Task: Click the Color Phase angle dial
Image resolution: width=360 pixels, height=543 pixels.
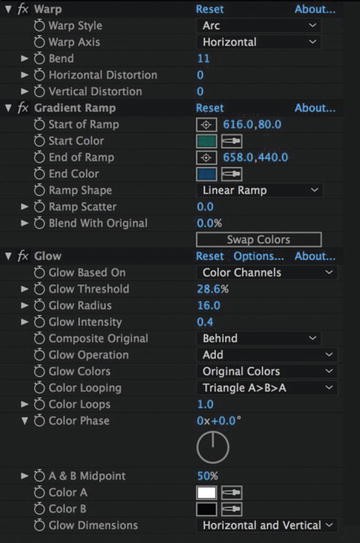Action: tap(213, 447)
